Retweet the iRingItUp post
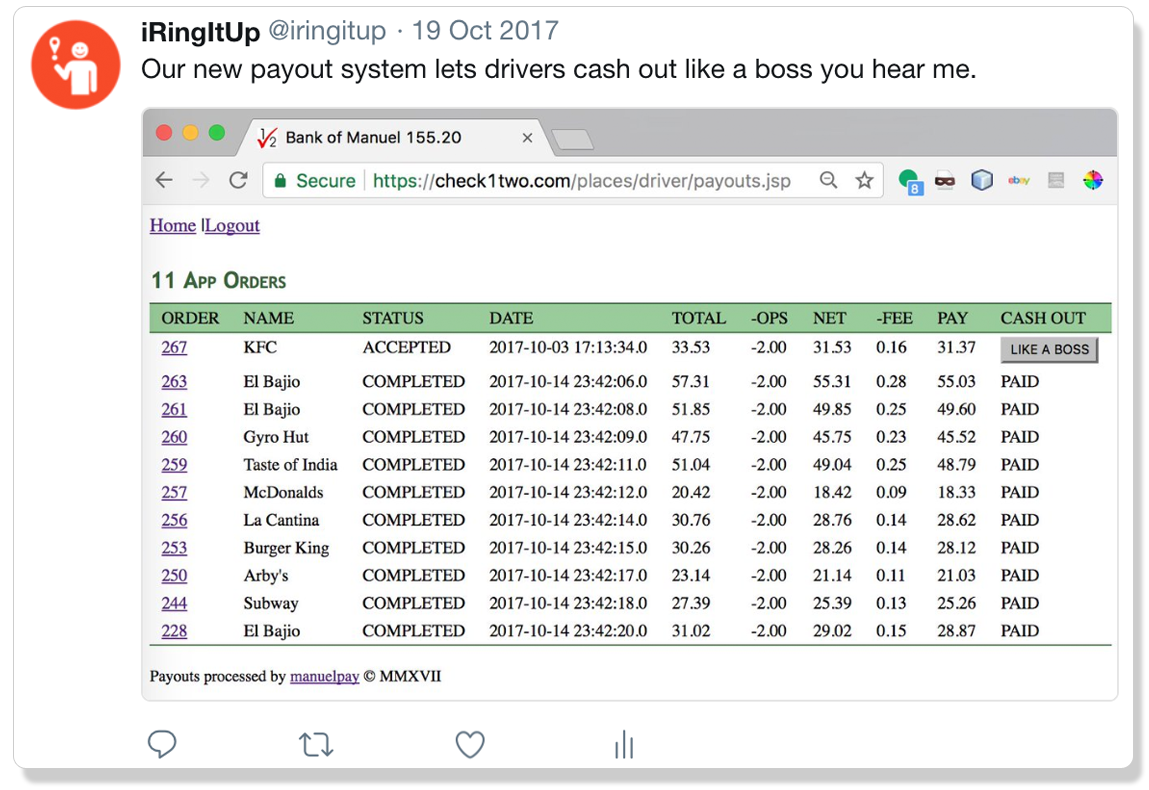1149x790 pixels. click(316, 744)
